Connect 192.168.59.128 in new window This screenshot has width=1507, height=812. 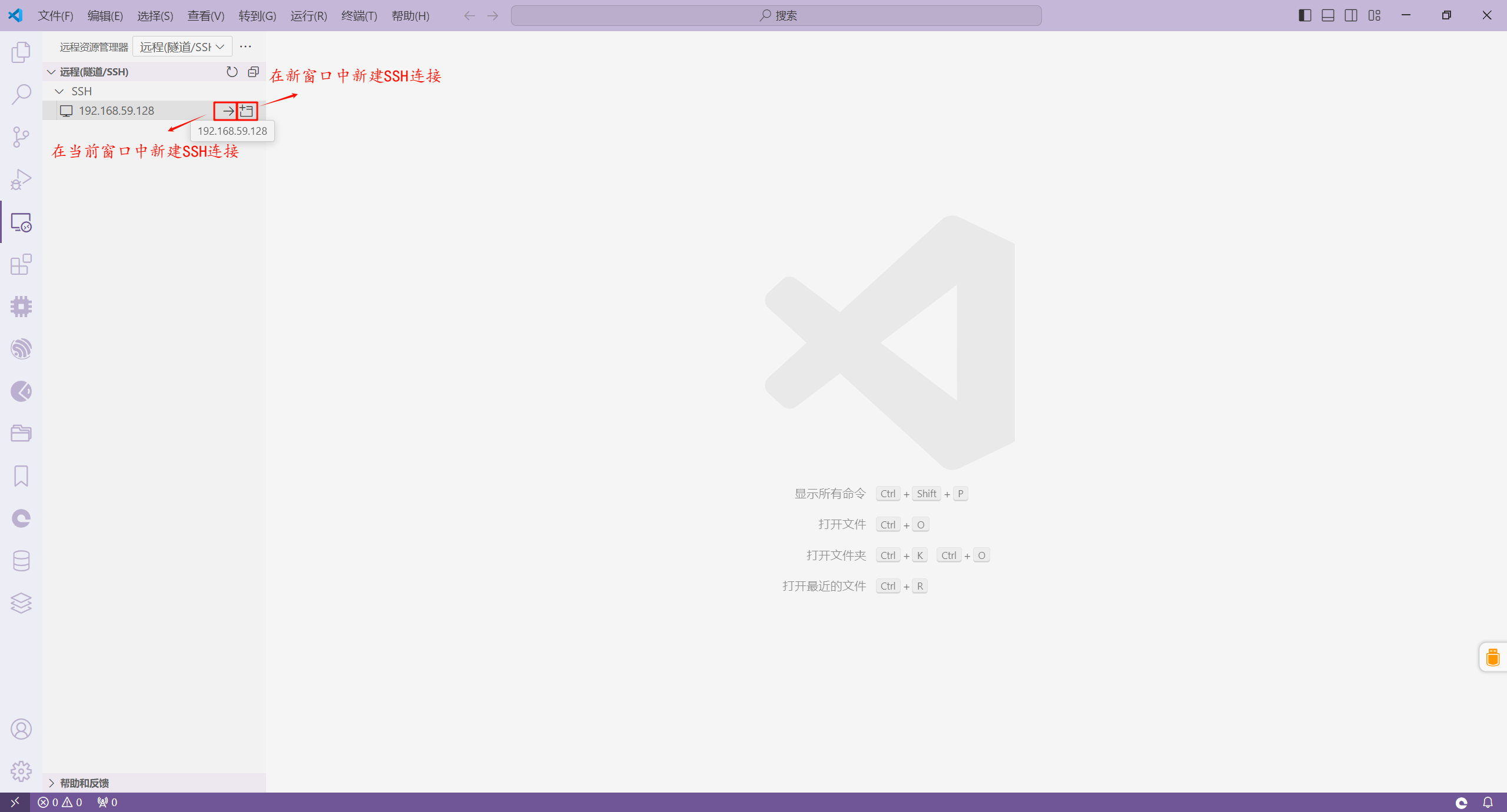(247, 111)
